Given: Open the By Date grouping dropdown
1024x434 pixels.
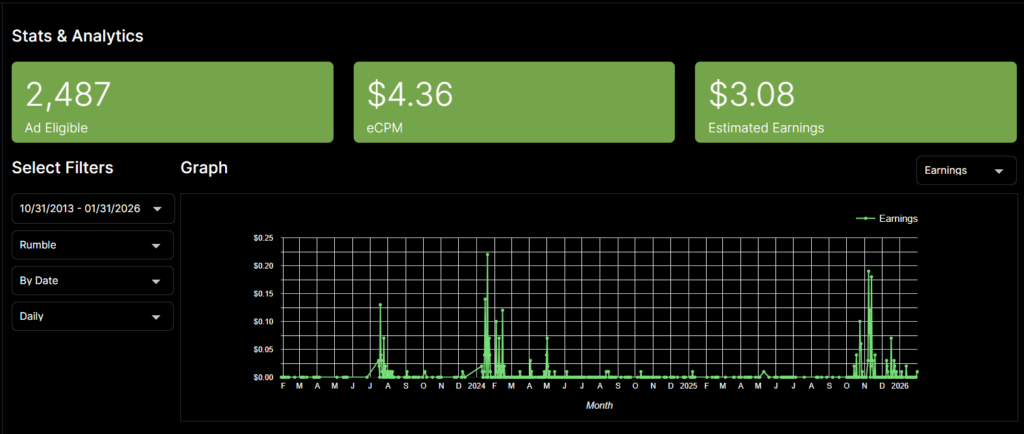Looking at the screenshot, I should (92, 281).
